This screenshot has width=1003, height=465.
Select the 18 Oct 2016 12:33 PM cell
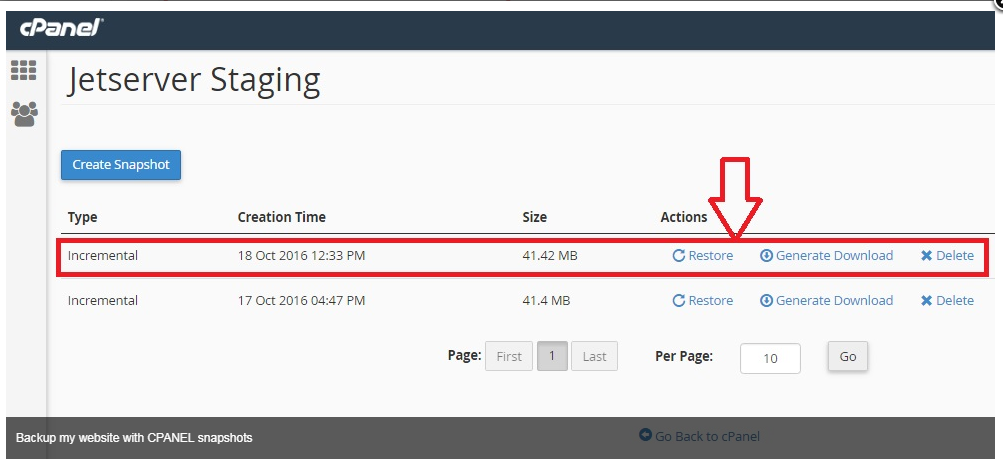[301, 256]
